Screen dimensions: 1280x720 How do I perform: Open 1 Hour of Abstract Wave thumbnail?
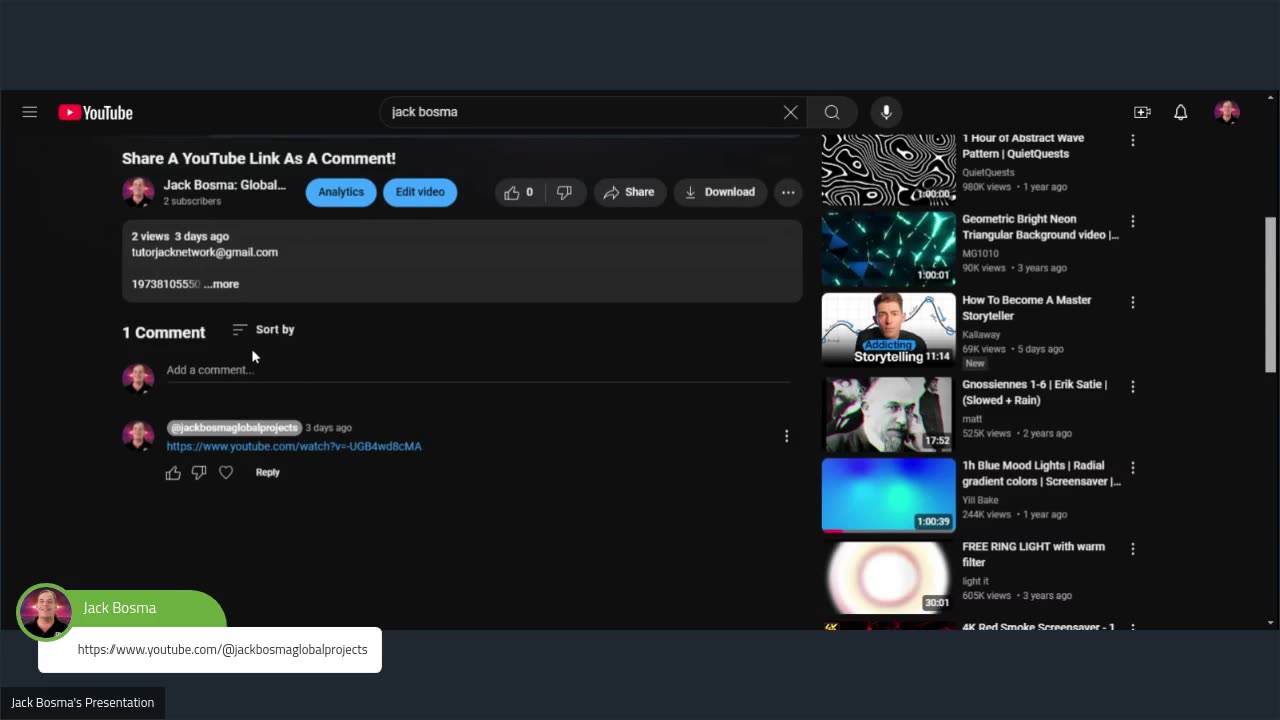[889, 169]
